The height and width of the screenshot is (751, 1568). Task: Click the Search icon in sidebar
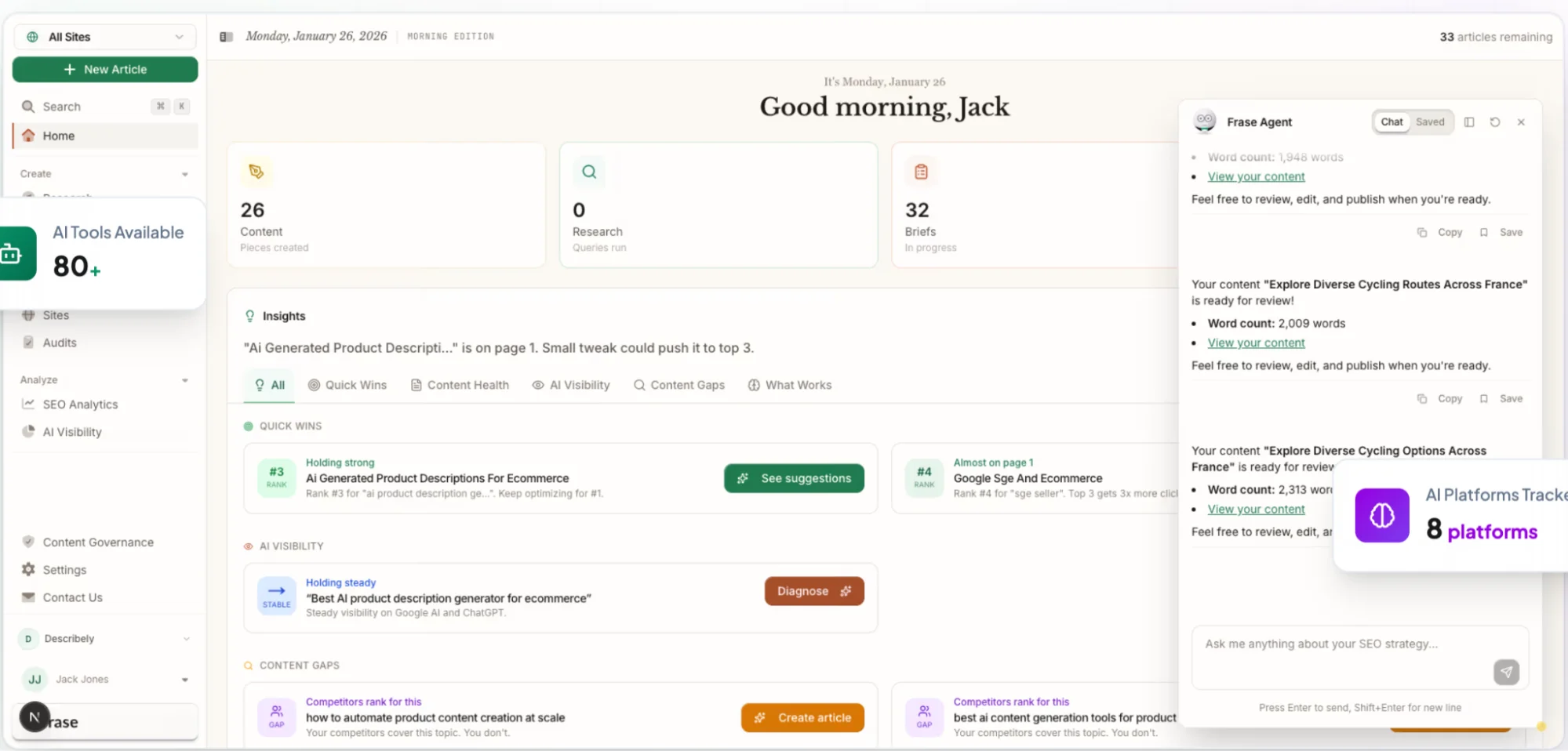tap(27, 106)
